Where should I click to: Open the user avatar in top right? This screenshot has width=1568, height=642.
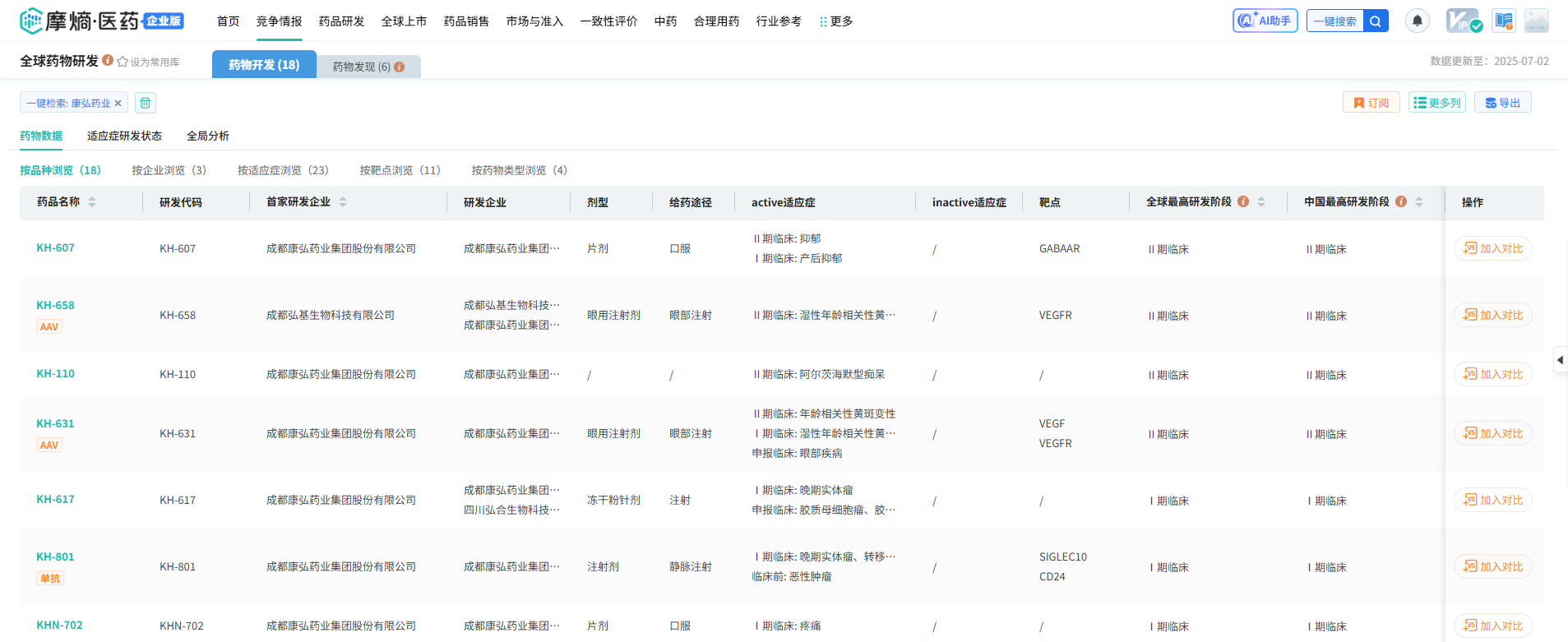tap(1536, 21)
